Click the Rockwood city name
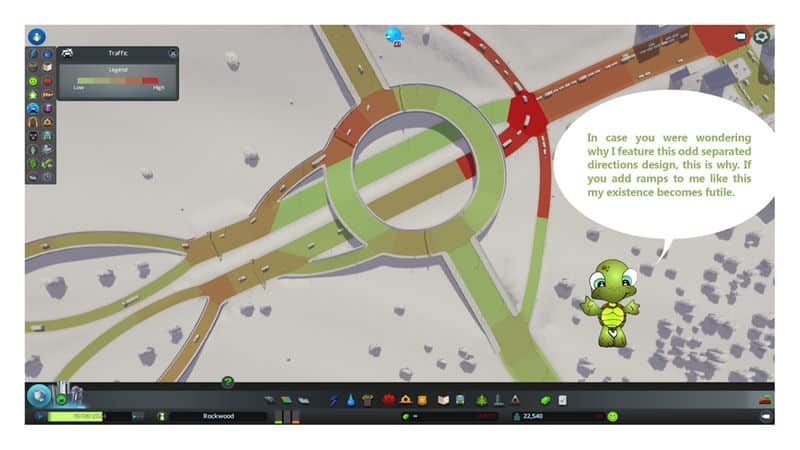Viewport: 800px width, 450px height. [x=217, y=416]
